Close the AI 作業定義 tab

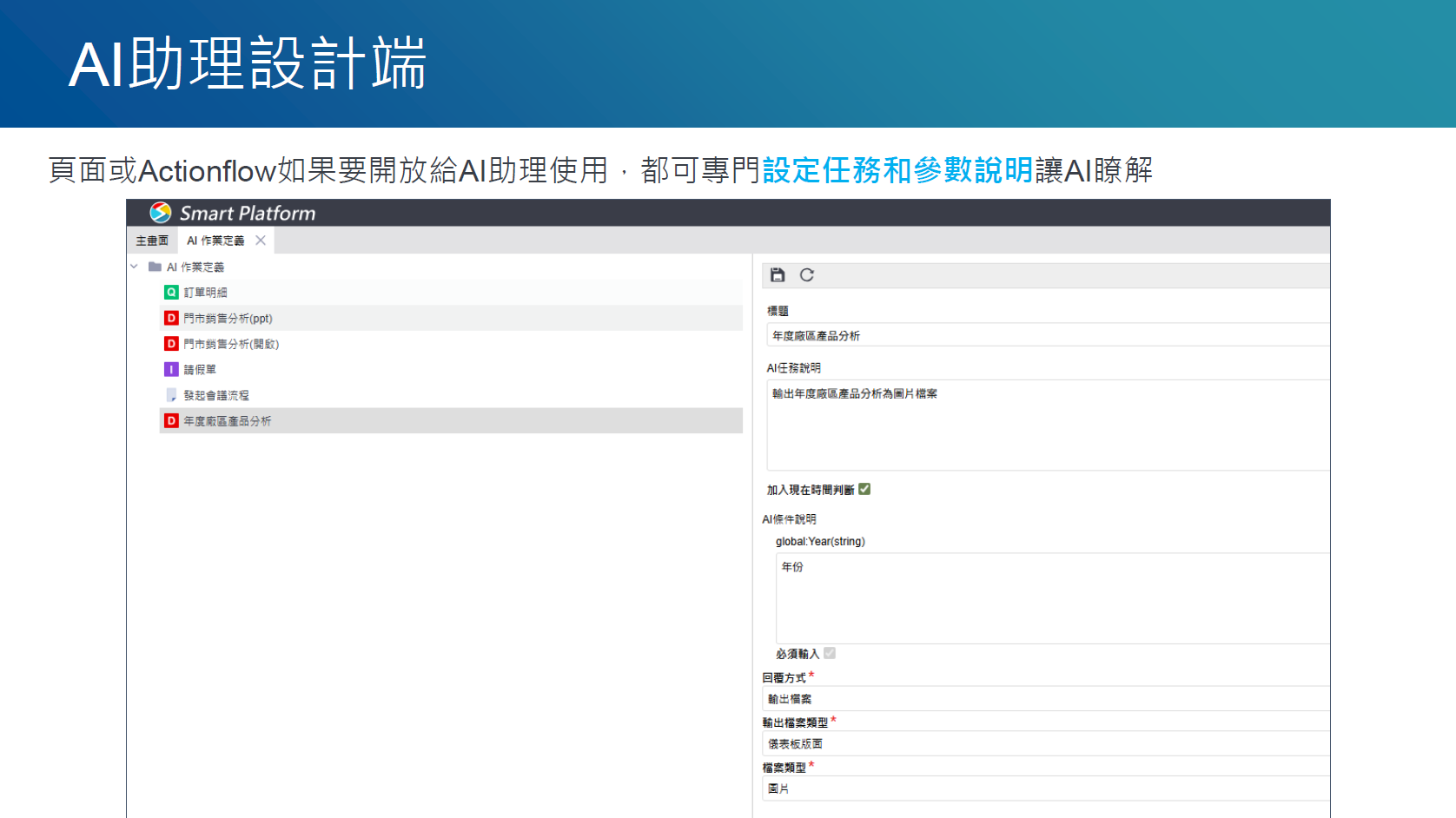[260, 240]
